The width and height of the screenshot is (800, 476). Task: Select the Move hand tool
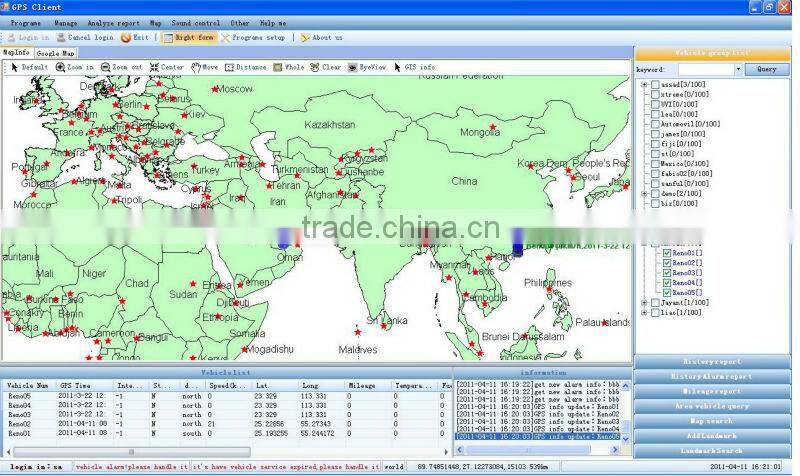[196, 67]
